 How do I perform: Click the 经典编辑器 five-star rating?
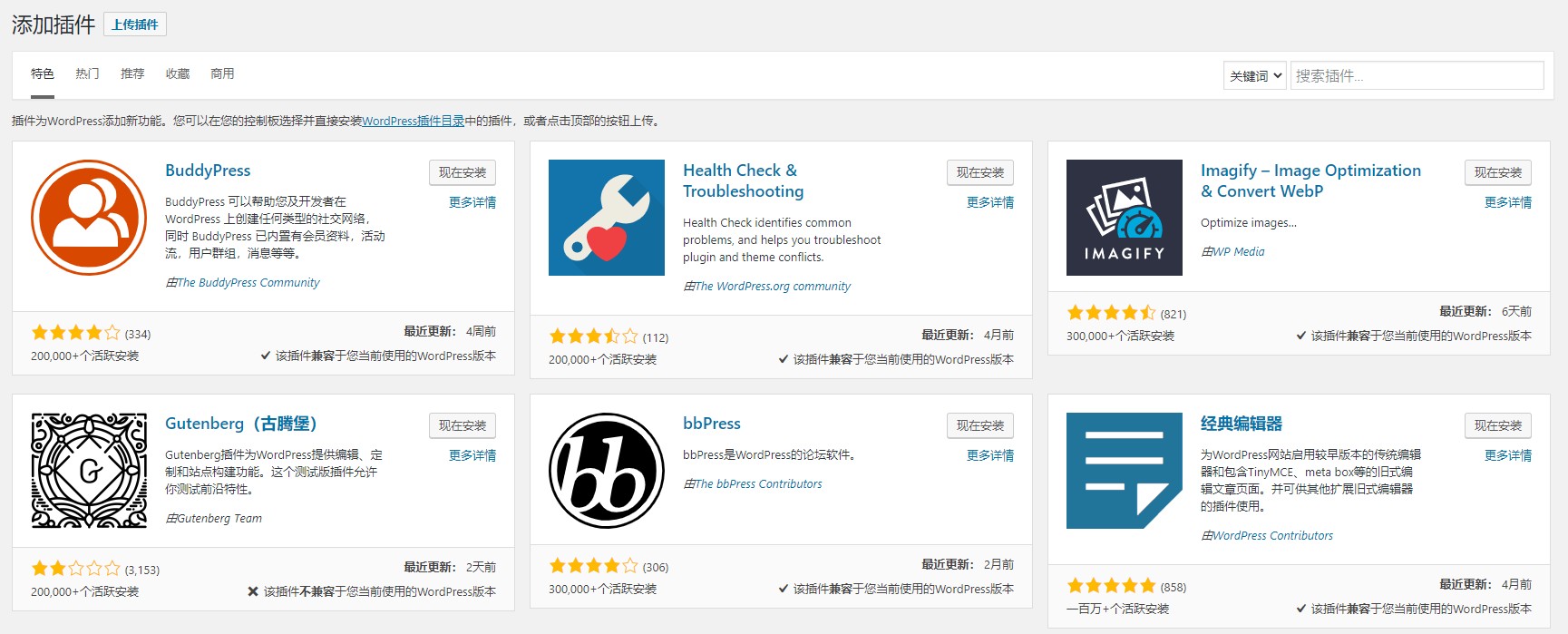(1111, 586)
